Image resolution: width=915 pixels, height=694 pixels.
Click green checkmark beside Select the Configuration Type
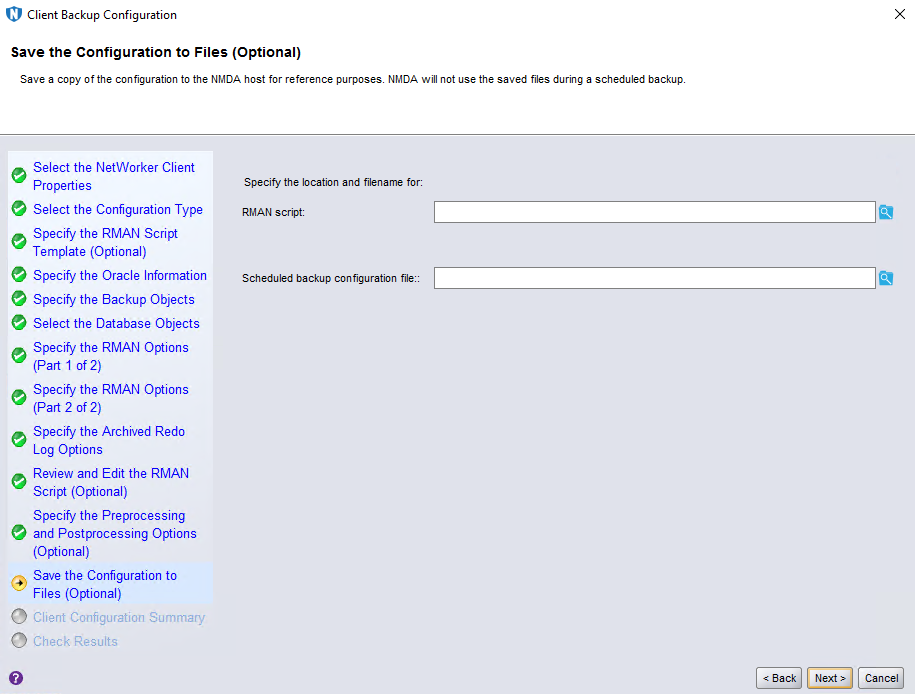point(19,210)
